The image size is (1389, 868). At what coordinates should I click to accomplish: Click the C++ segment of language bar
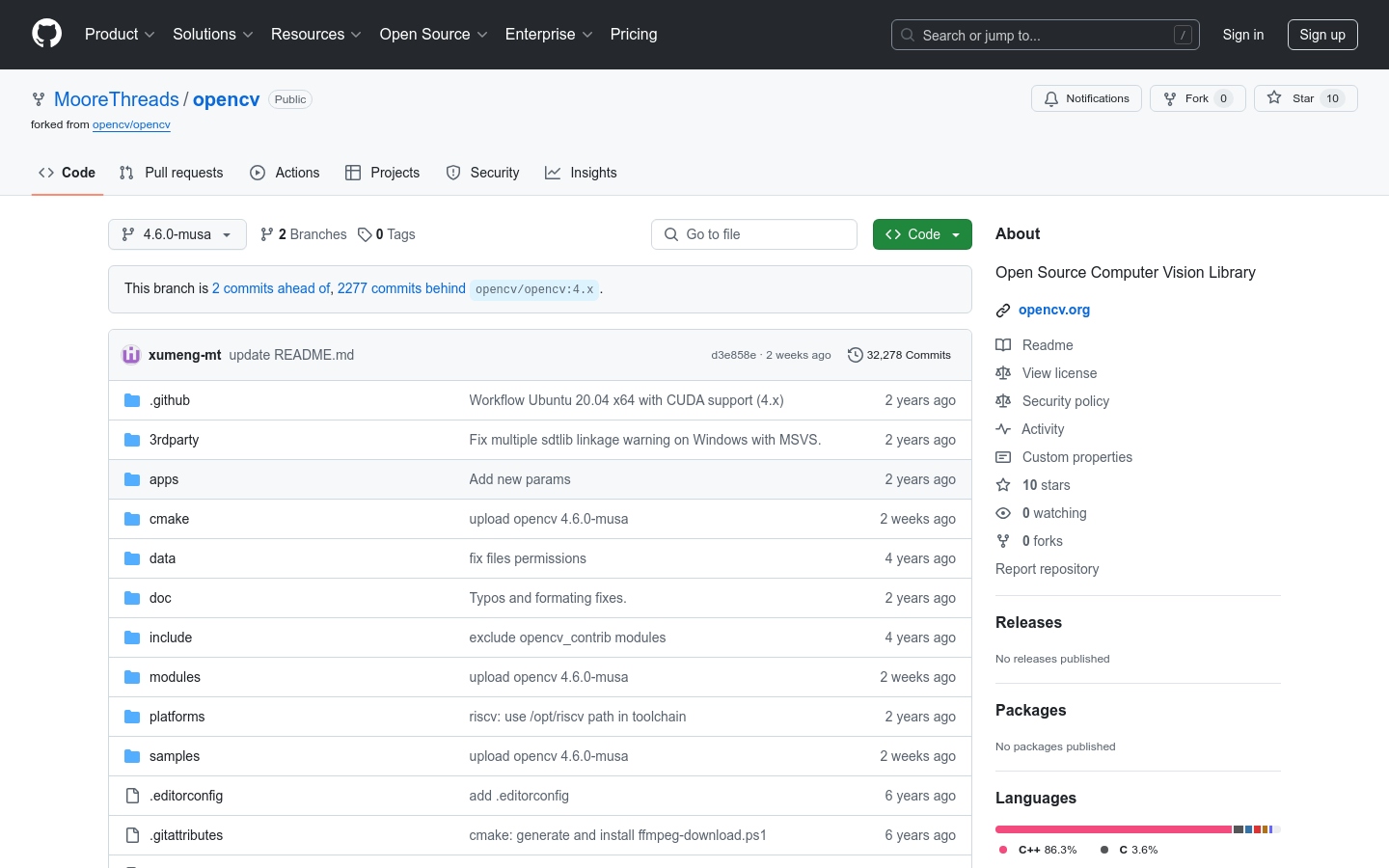pos(1113,829)
